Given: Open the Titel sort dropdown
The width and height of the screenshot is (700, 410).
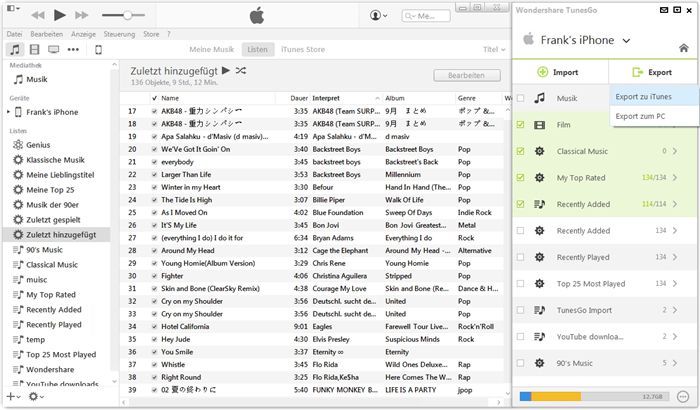Looking at the screenshot, I should pos(494,50).
